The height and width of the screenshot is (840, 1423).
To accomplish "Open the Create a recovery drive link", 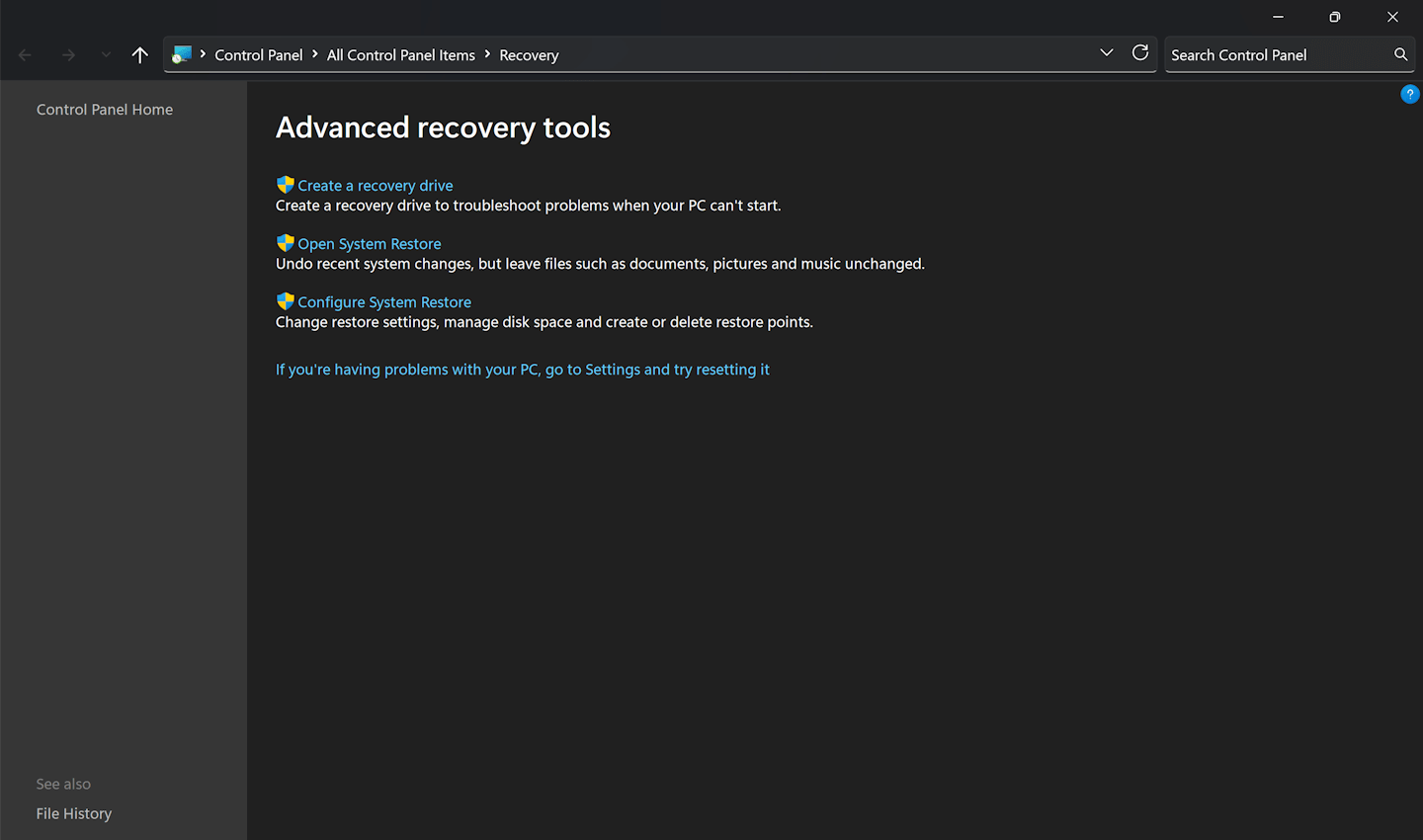I will 376,186.
